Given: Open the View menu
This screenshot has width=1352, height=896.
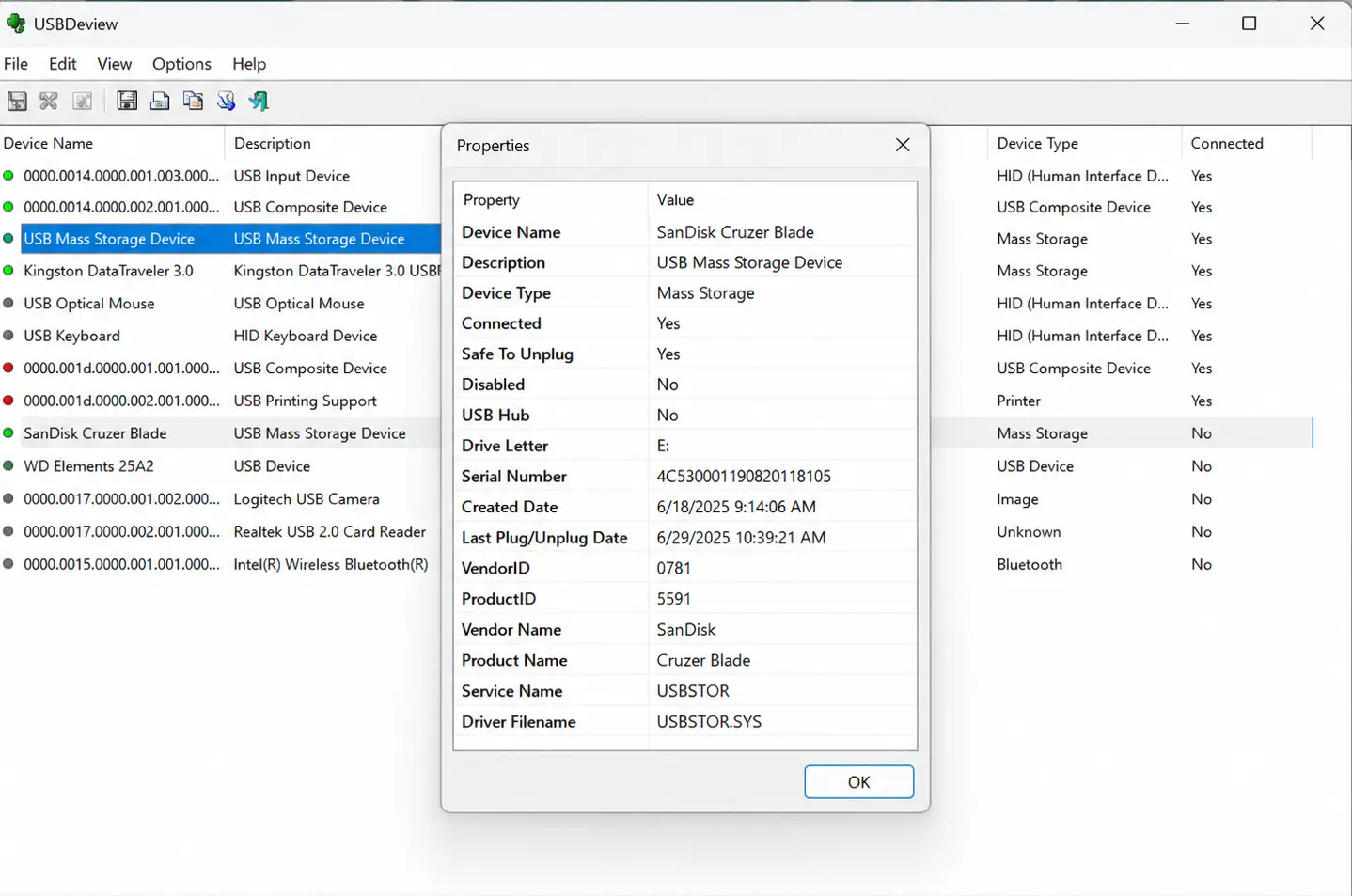Looking at the screenshot, I should coord(115,64).
